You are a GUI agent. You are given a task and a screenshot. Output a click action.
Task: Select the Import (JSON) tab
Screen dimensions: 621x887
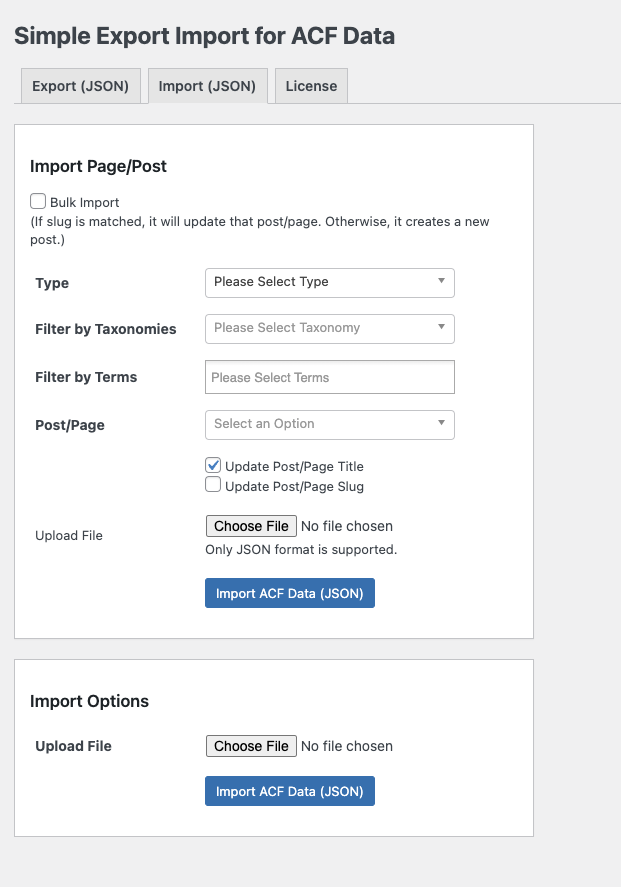(207, 86)
